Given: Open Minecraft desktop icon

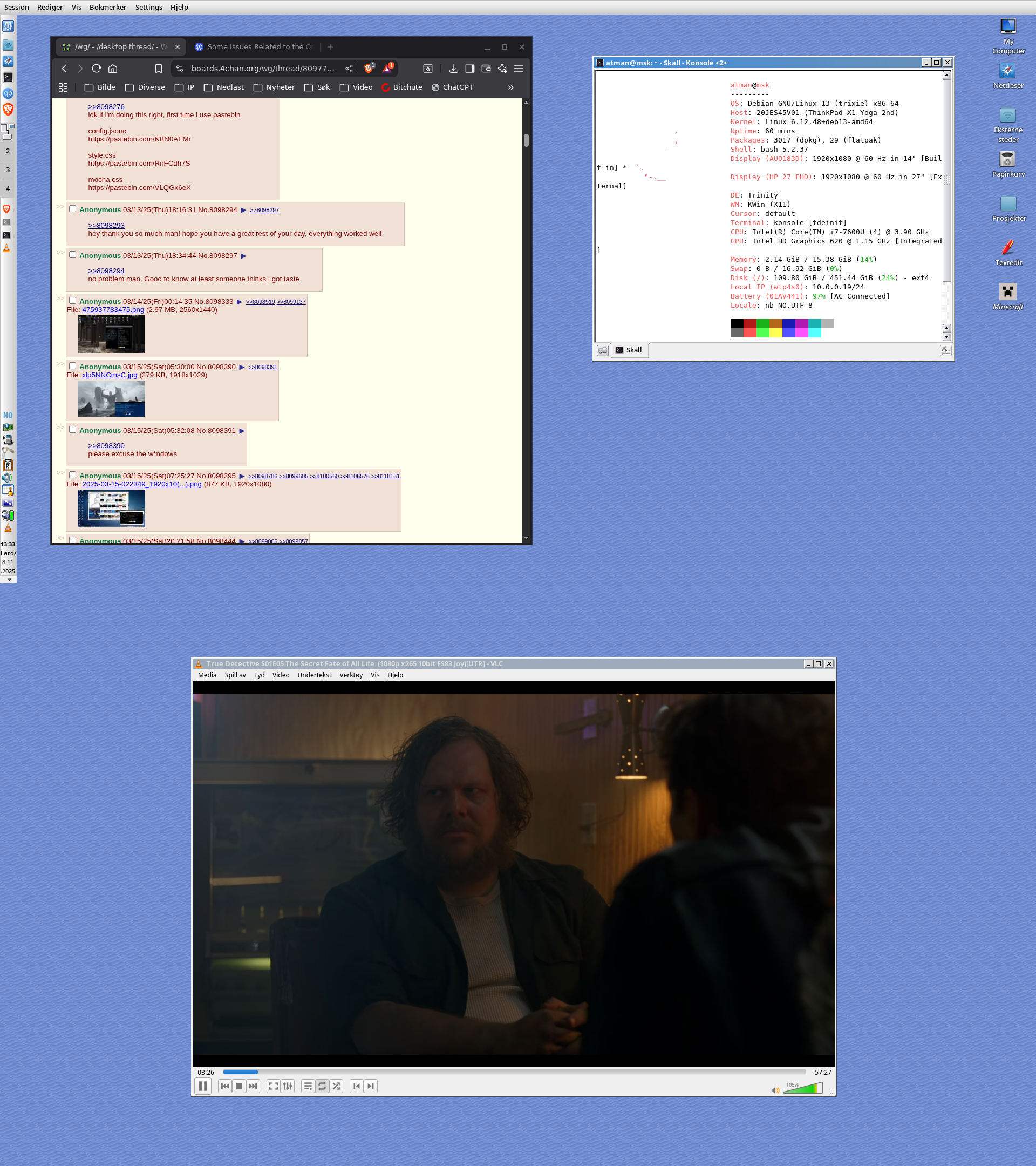Looking at the screenshot, I should click(1007, 293).
